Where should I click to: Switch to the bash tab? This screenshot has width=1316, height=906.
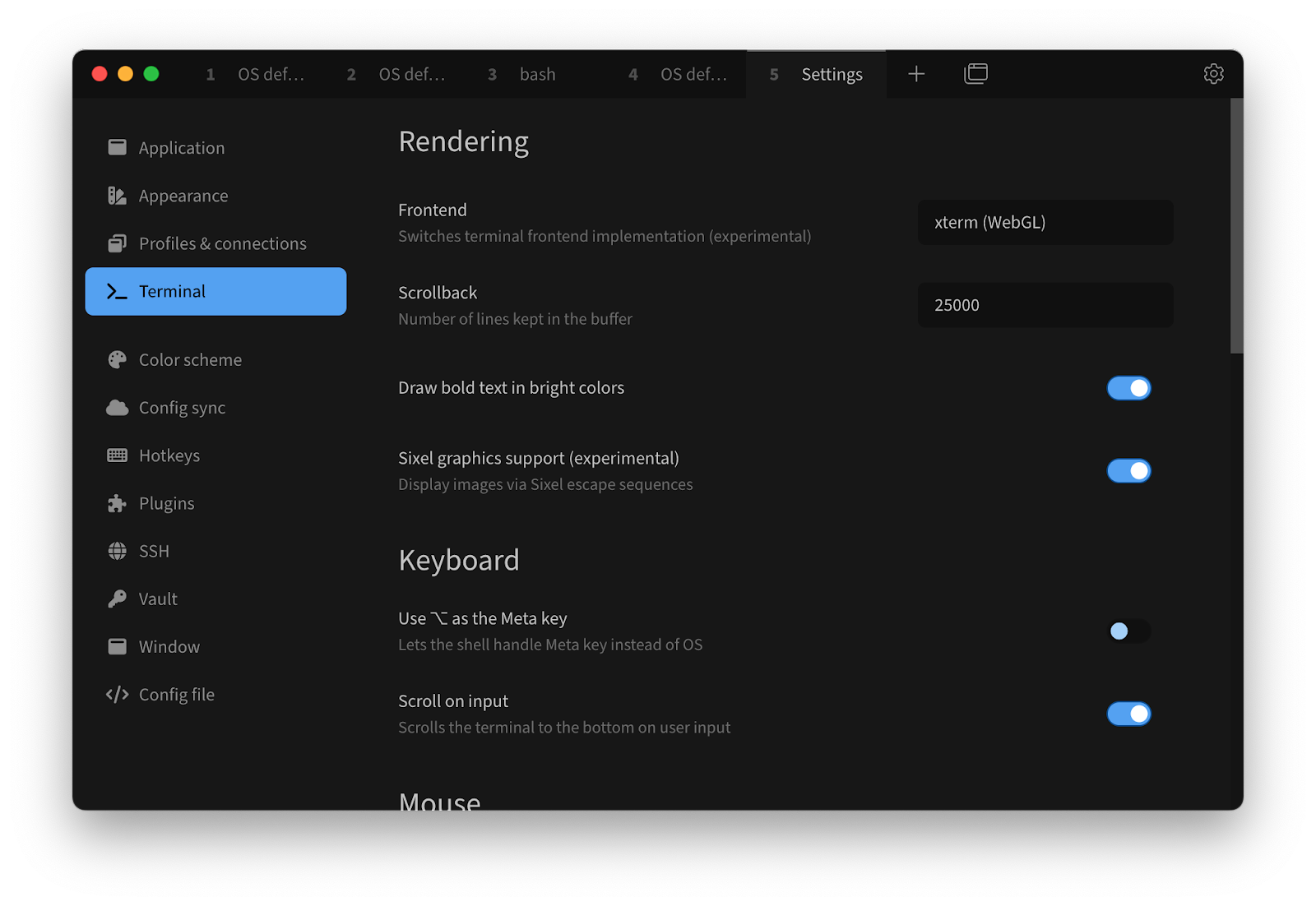pos(536,74)
